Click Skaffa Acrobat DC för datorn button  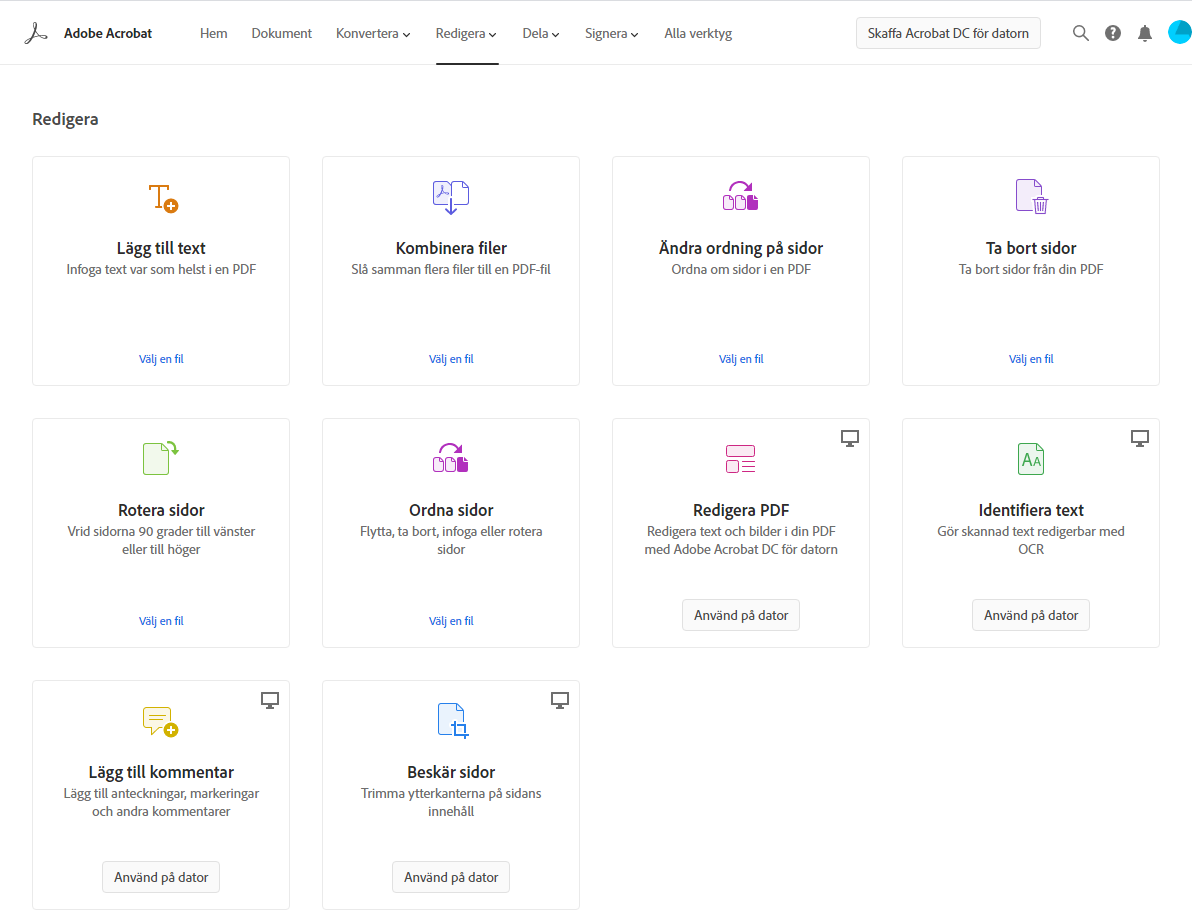click(x=948, y=33)
